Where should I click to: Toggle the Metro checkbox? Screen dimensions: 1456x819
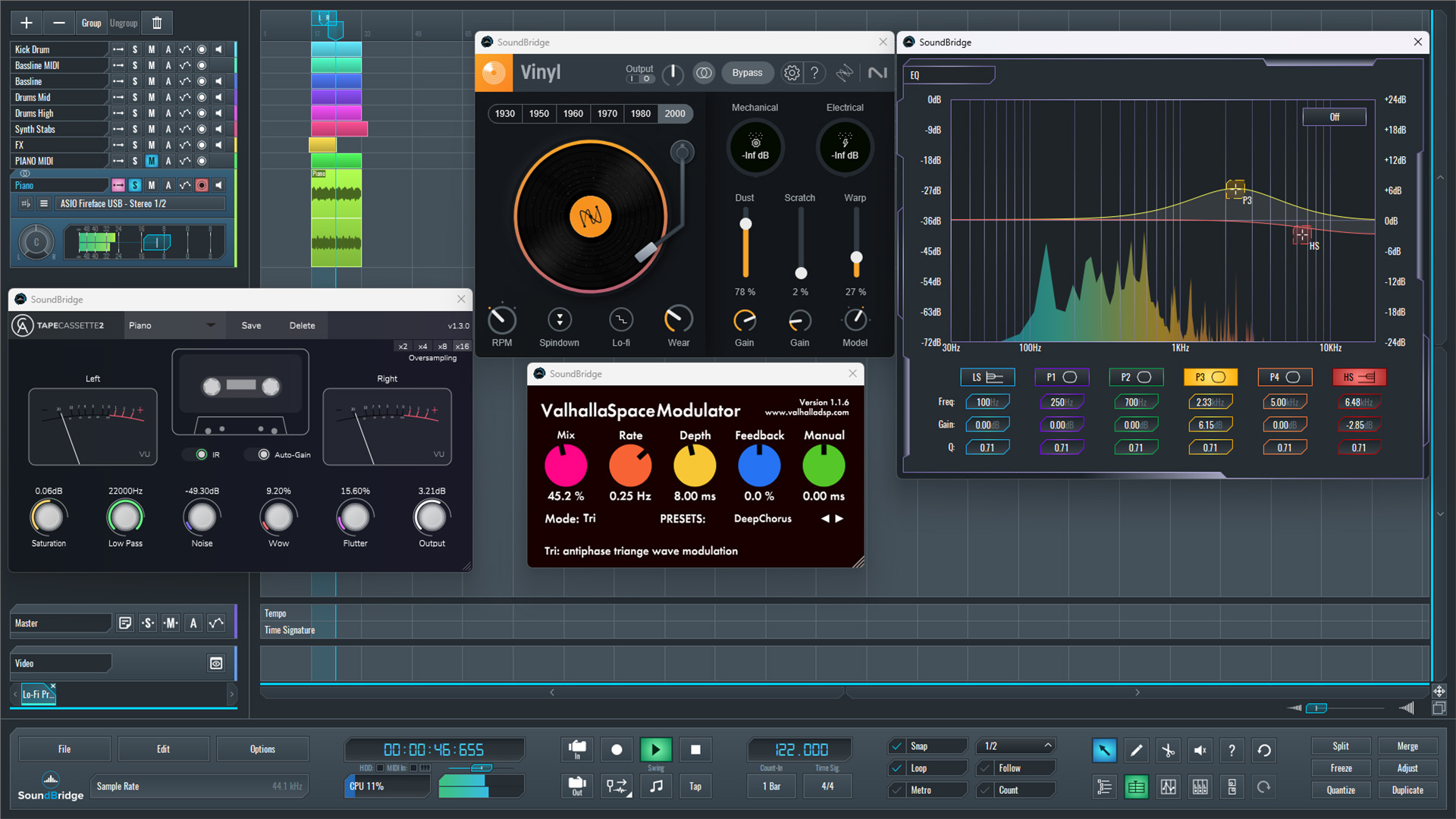coord(897,790)
